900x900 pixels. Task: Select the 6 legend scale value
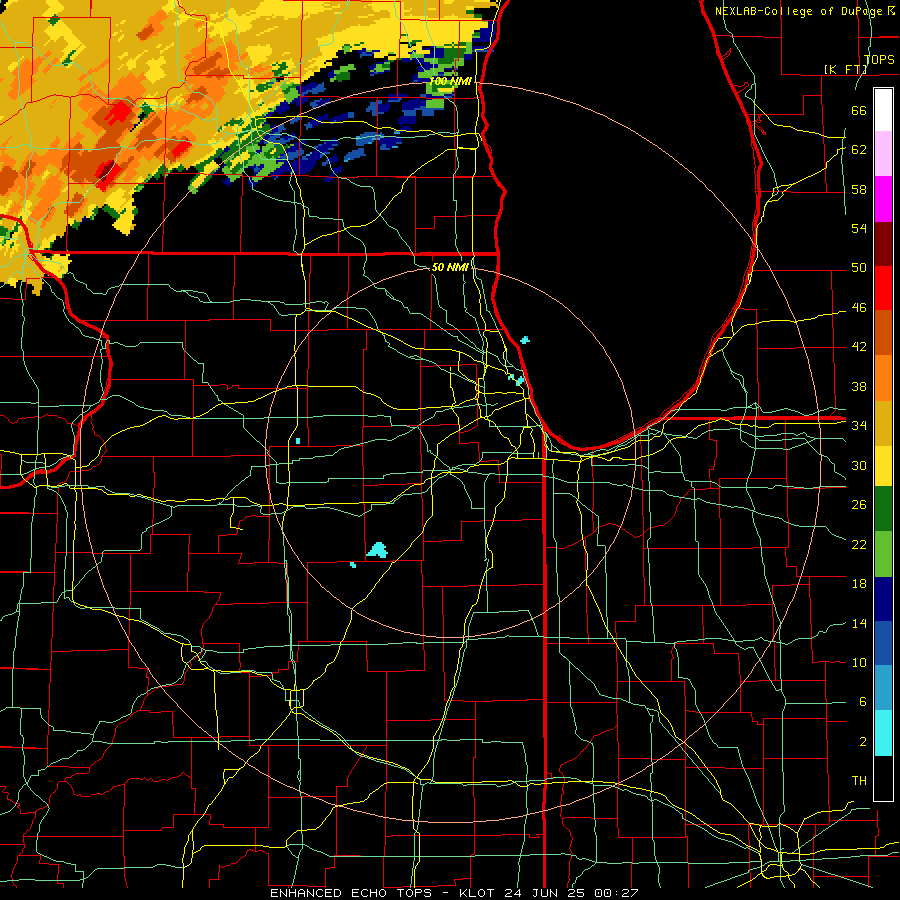pyautogui.click(x=862, y=702)
